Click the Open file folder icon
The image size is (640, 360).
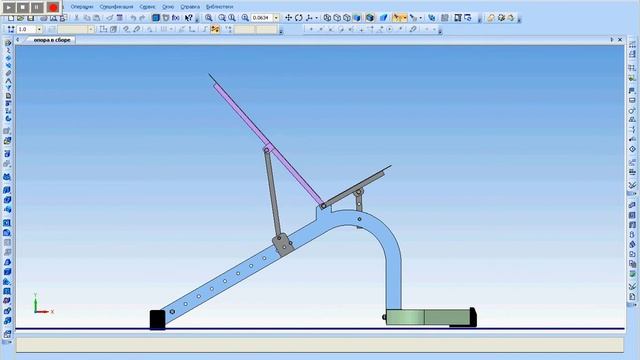(20, 18)
